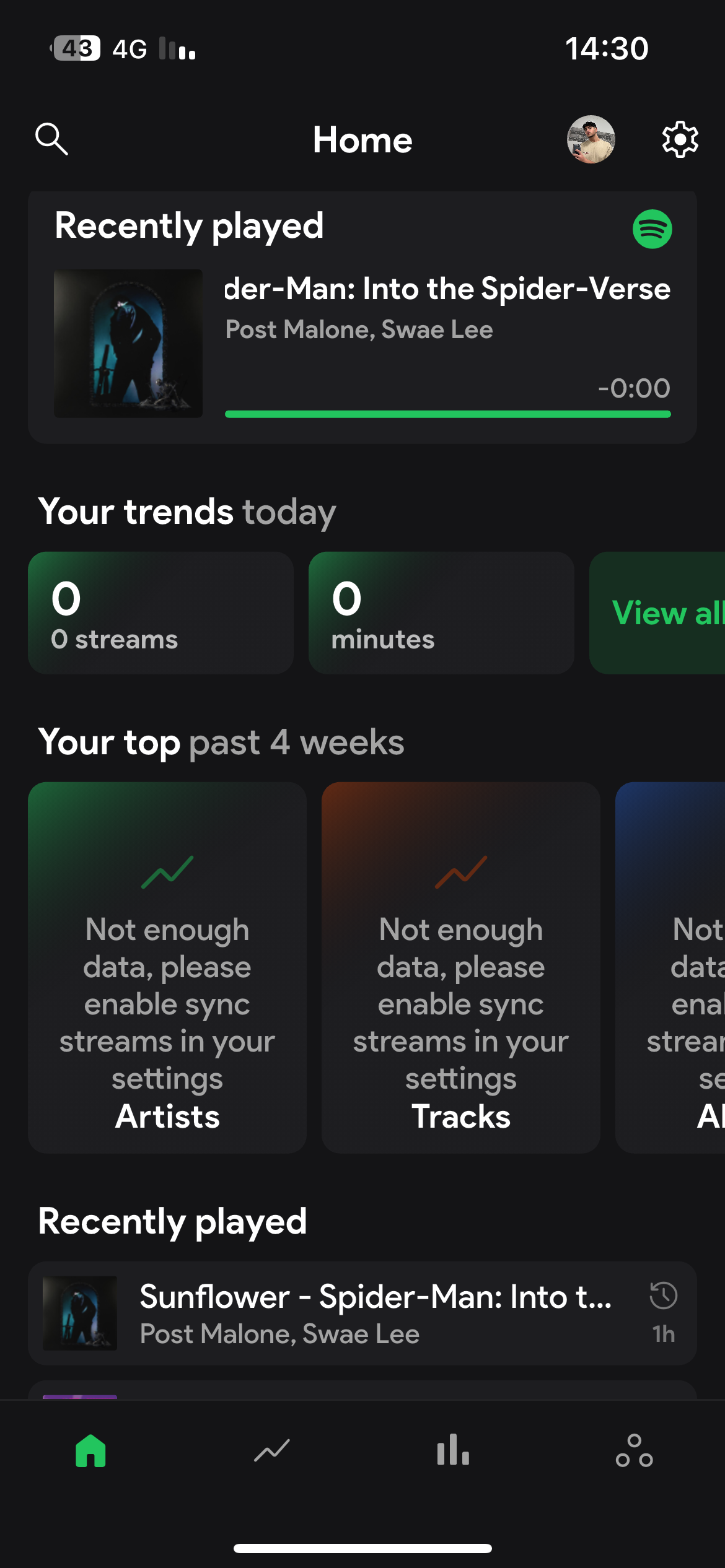725x1568 pixels.
Task: Open the settings gear icon
Action: [x=680, y=139]
